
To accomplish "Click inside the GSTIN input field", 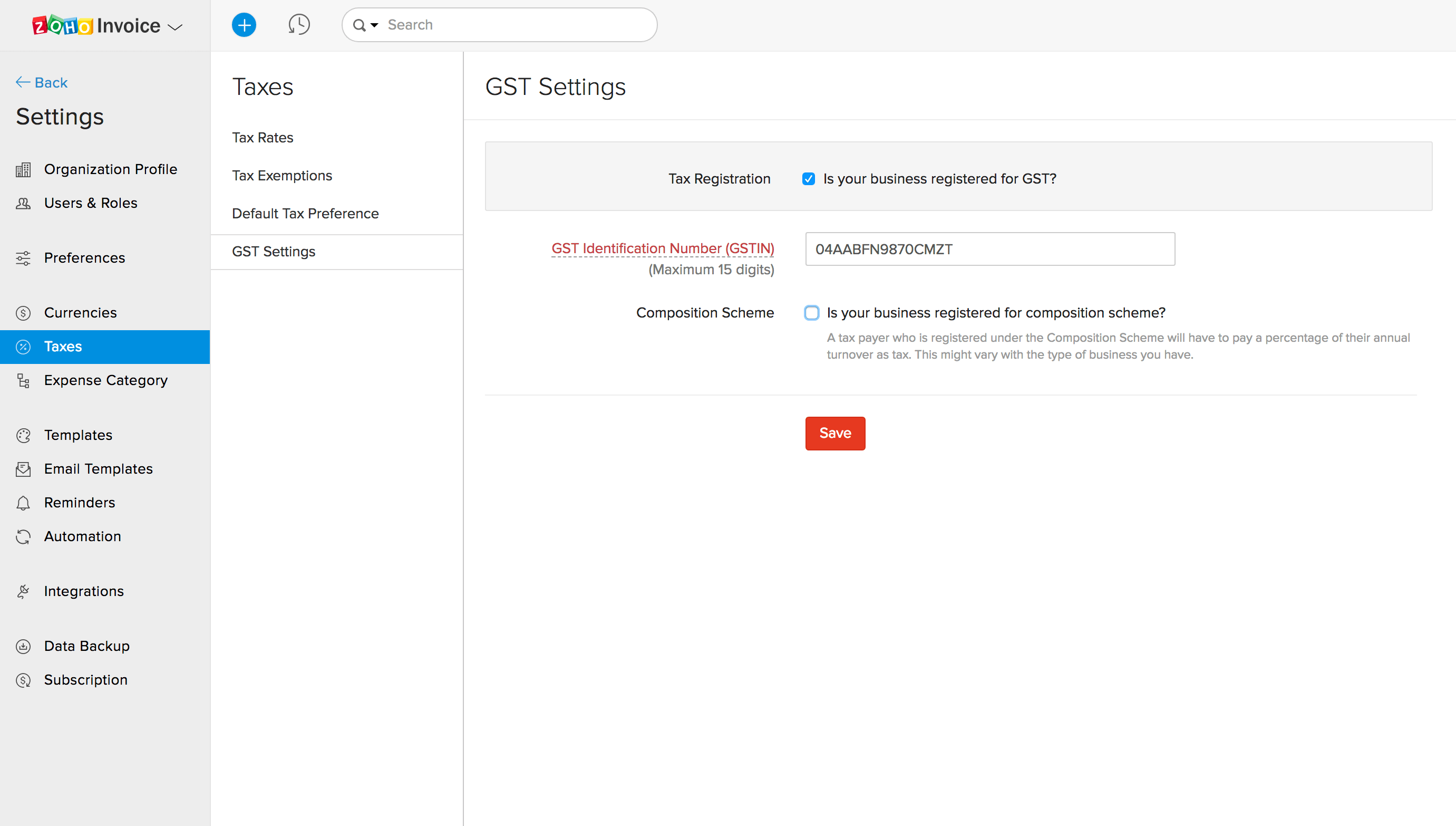I will (989, 249).
